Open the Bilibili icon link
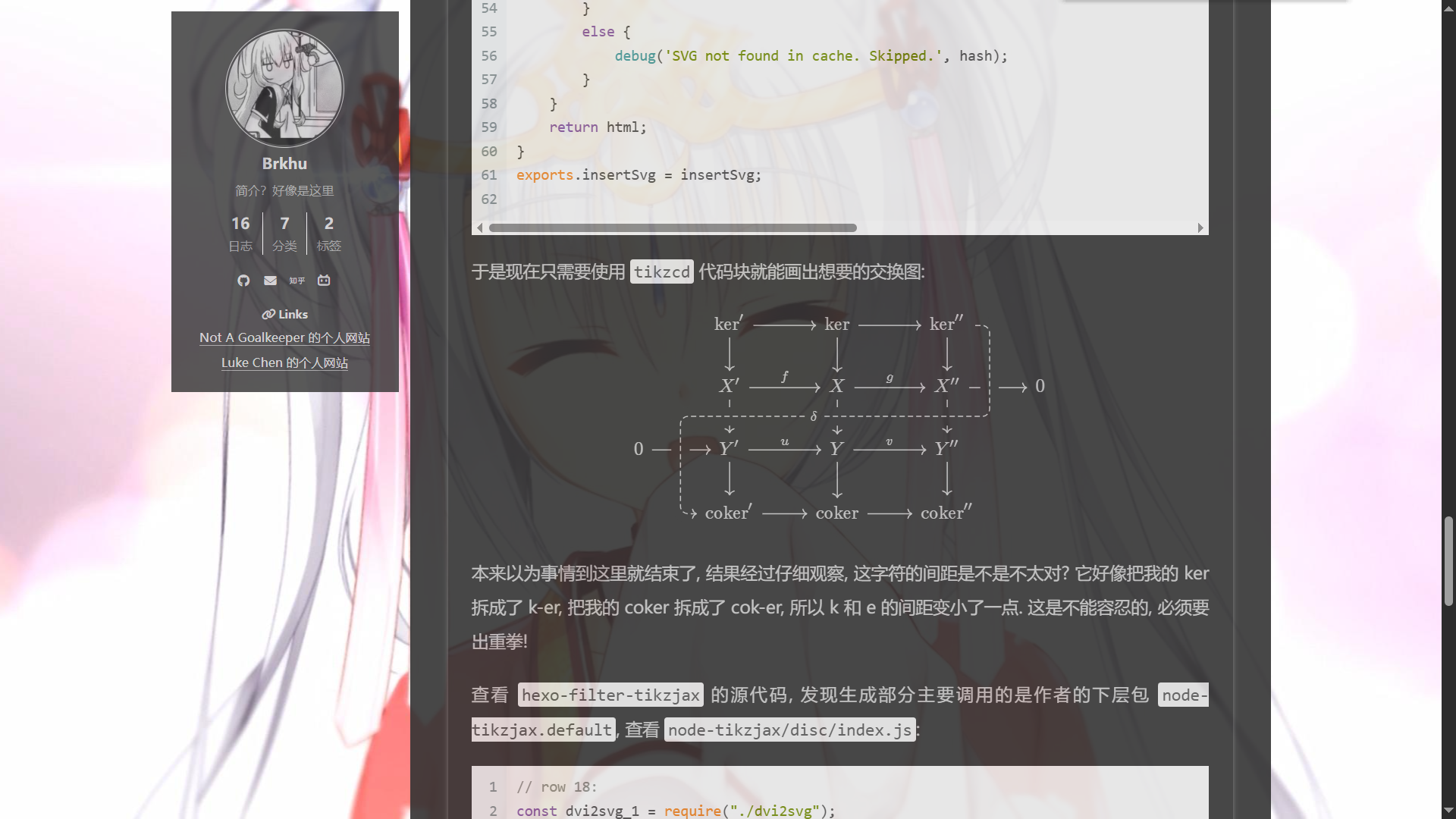The width and height of the screenshot is (1456, 819). click(324, 281)
